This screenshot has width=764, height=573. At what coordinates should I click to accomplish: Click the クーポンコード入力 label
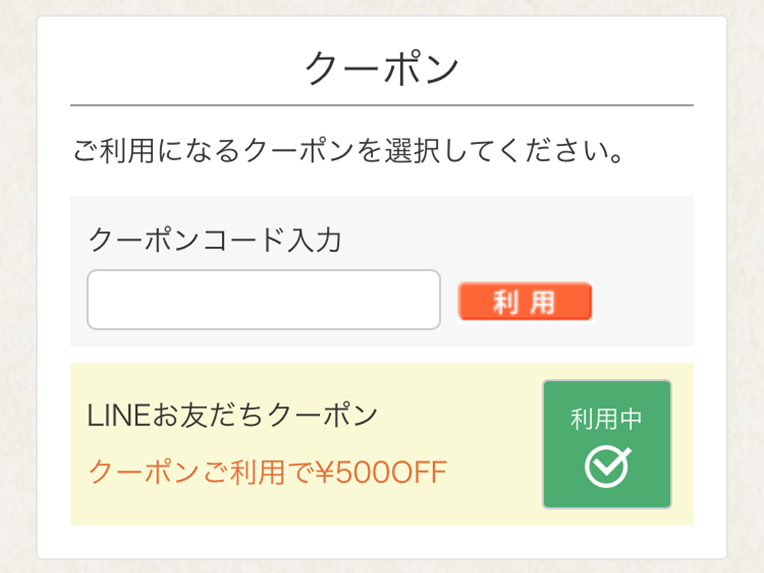[216, 240]
